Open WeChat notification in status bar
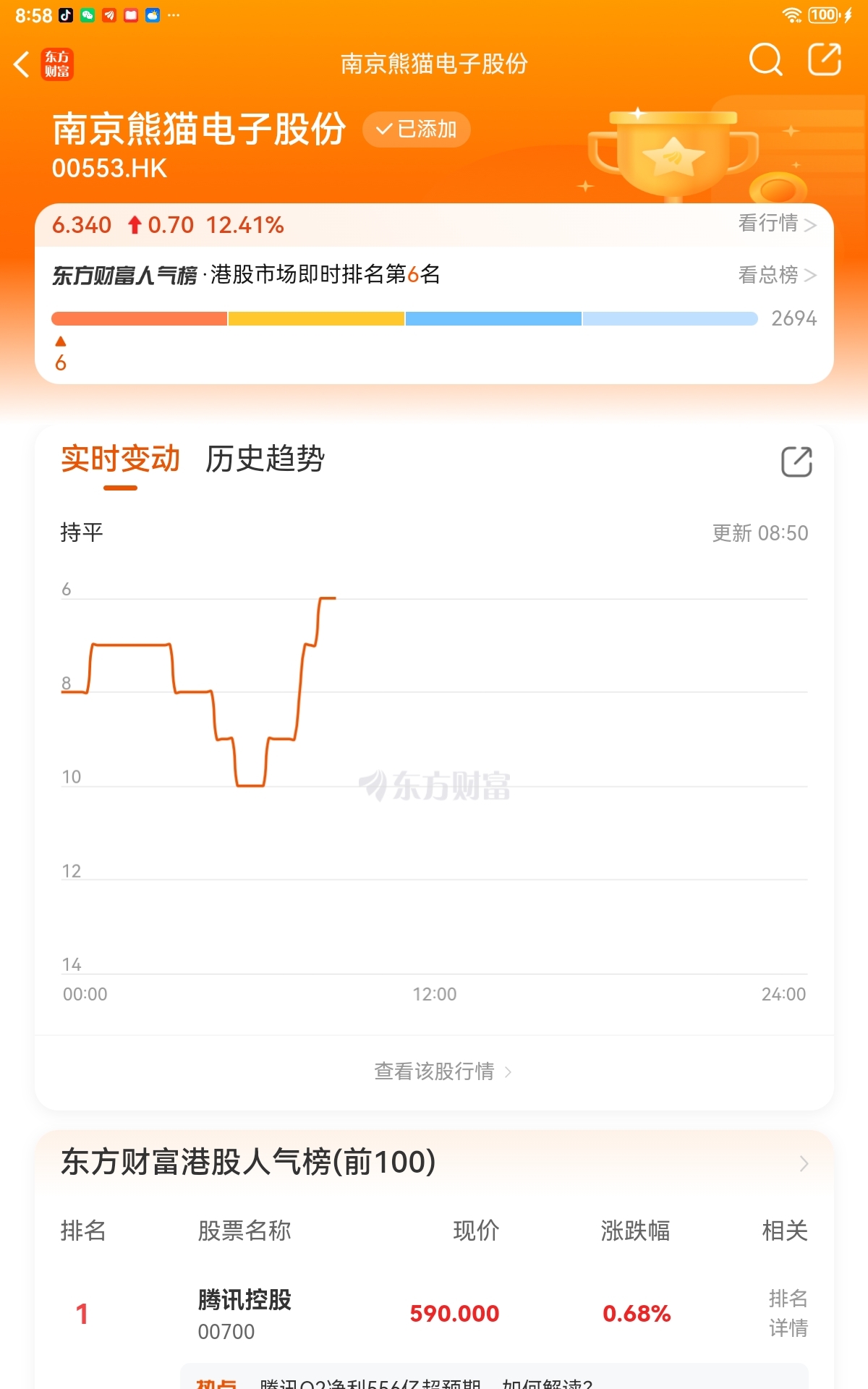Screen dimensions: 868x1389 click(x=88, y=15)
